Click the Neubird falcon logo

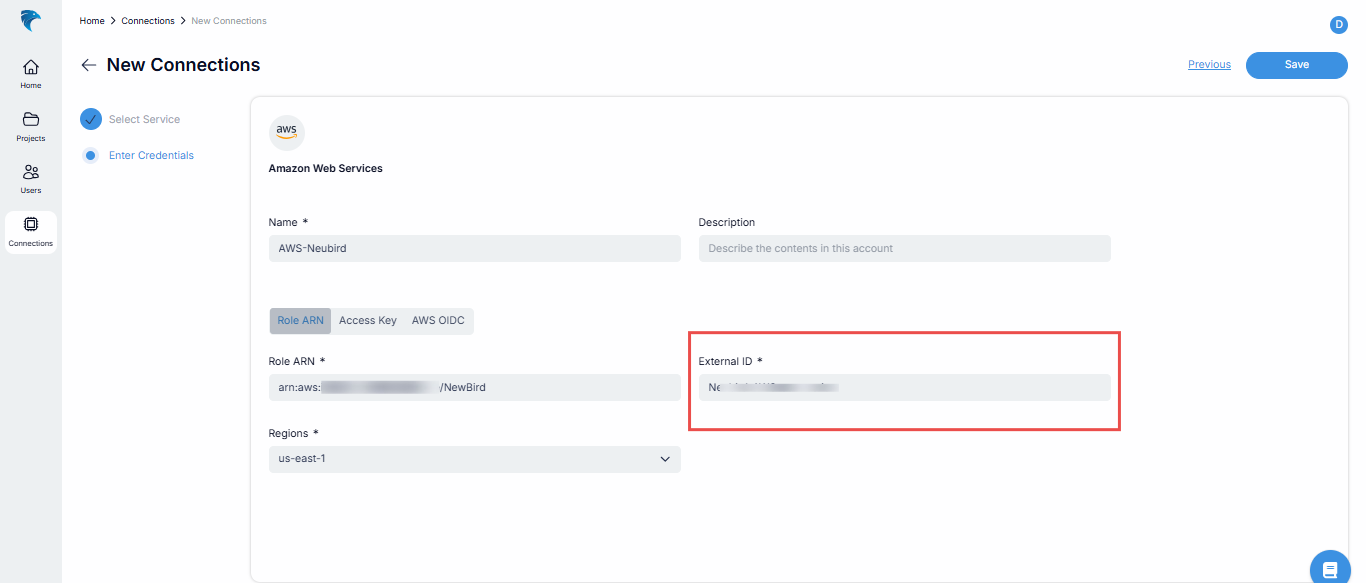tap(31, 20)
